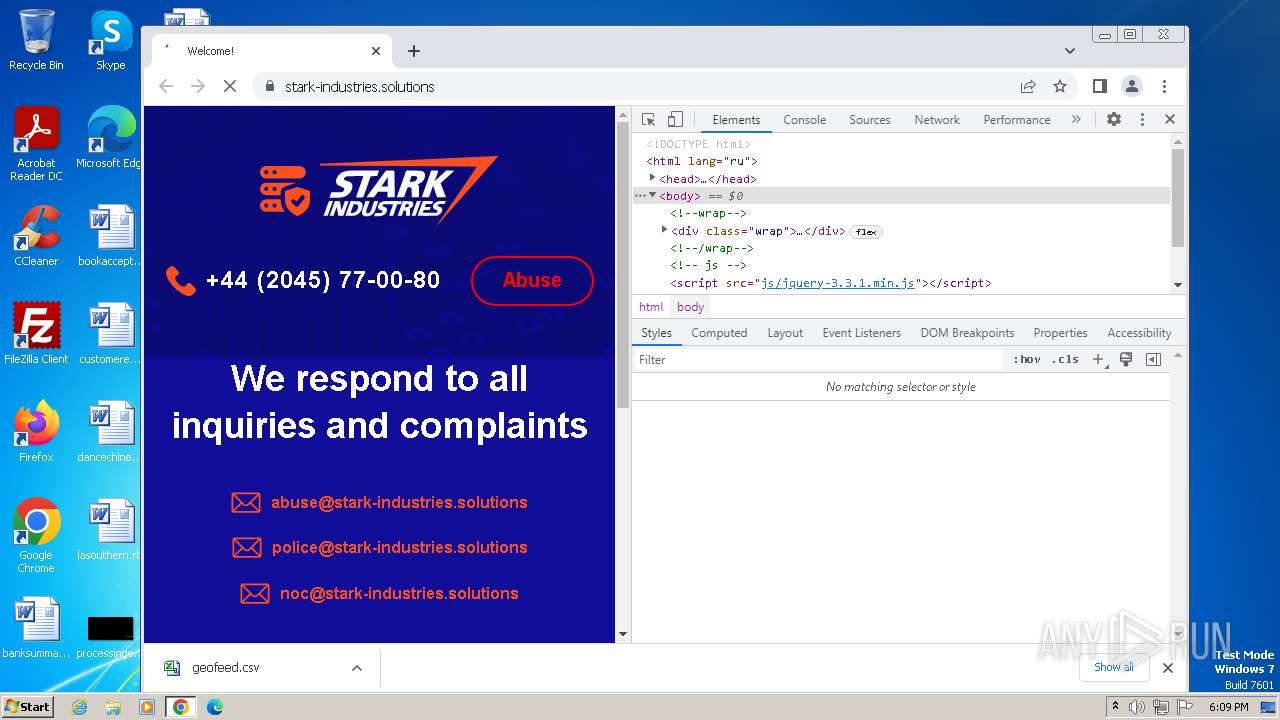Click noc@stark-industries.solutions email link

pyautogui.click(x=399, y=594)
